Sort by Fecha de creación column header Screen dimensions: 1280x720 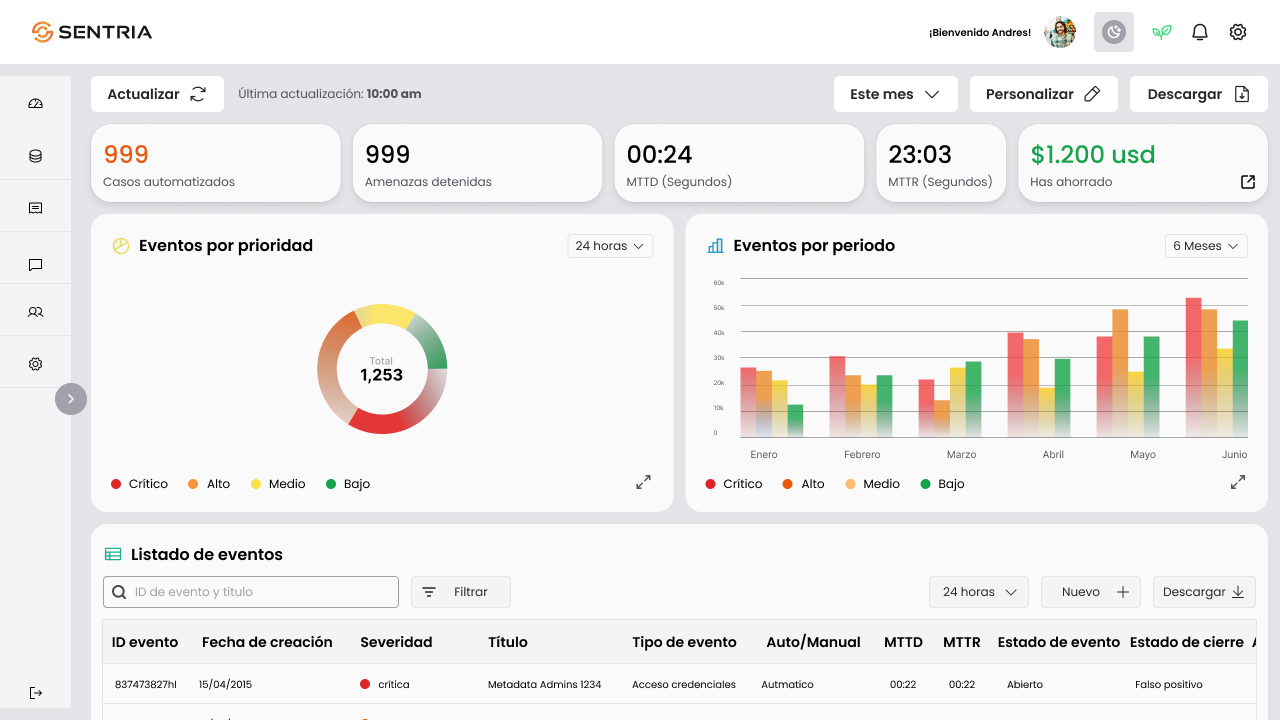click(x=267, y=642)
